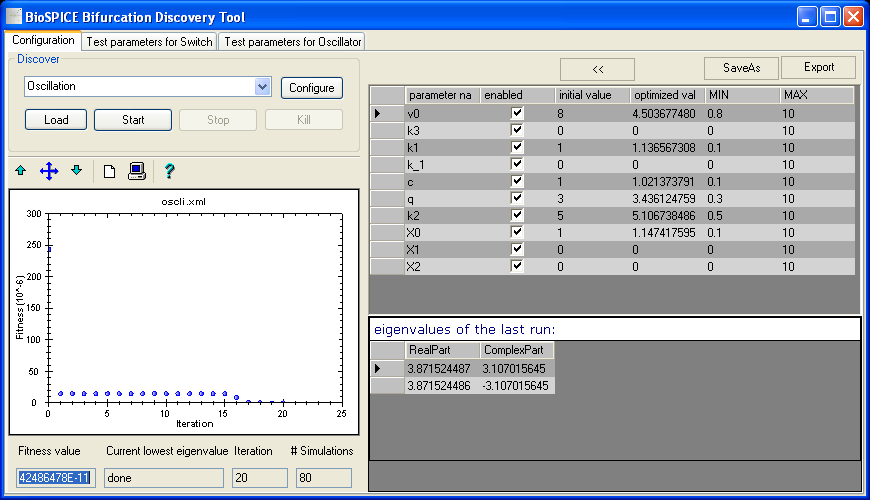870x500 pixels.
Task: Open the help question mark icon
Action: (x=170, y=171)
